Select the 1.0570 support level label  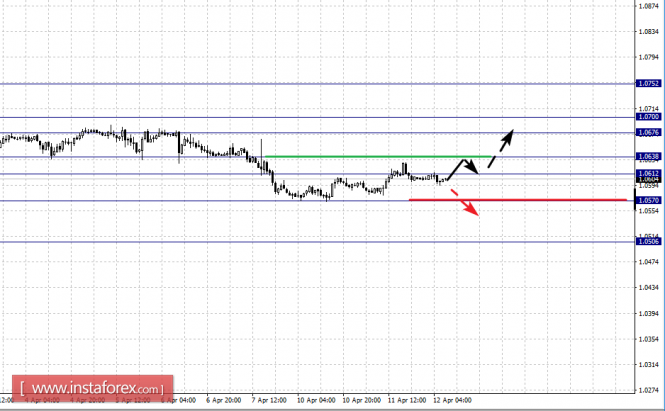(648, 200)
